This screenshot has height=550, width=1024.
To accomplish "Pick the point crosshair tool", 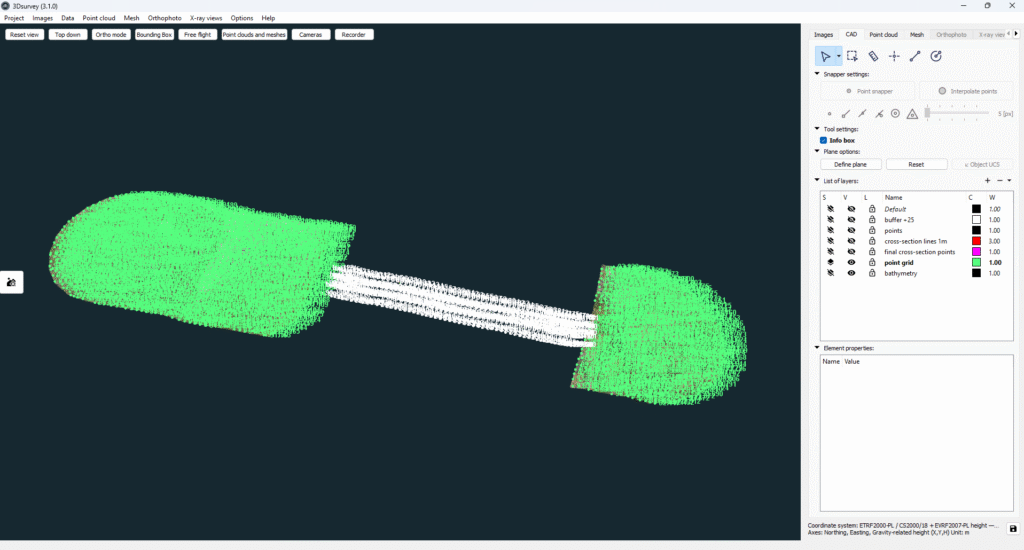I will 894,56.
